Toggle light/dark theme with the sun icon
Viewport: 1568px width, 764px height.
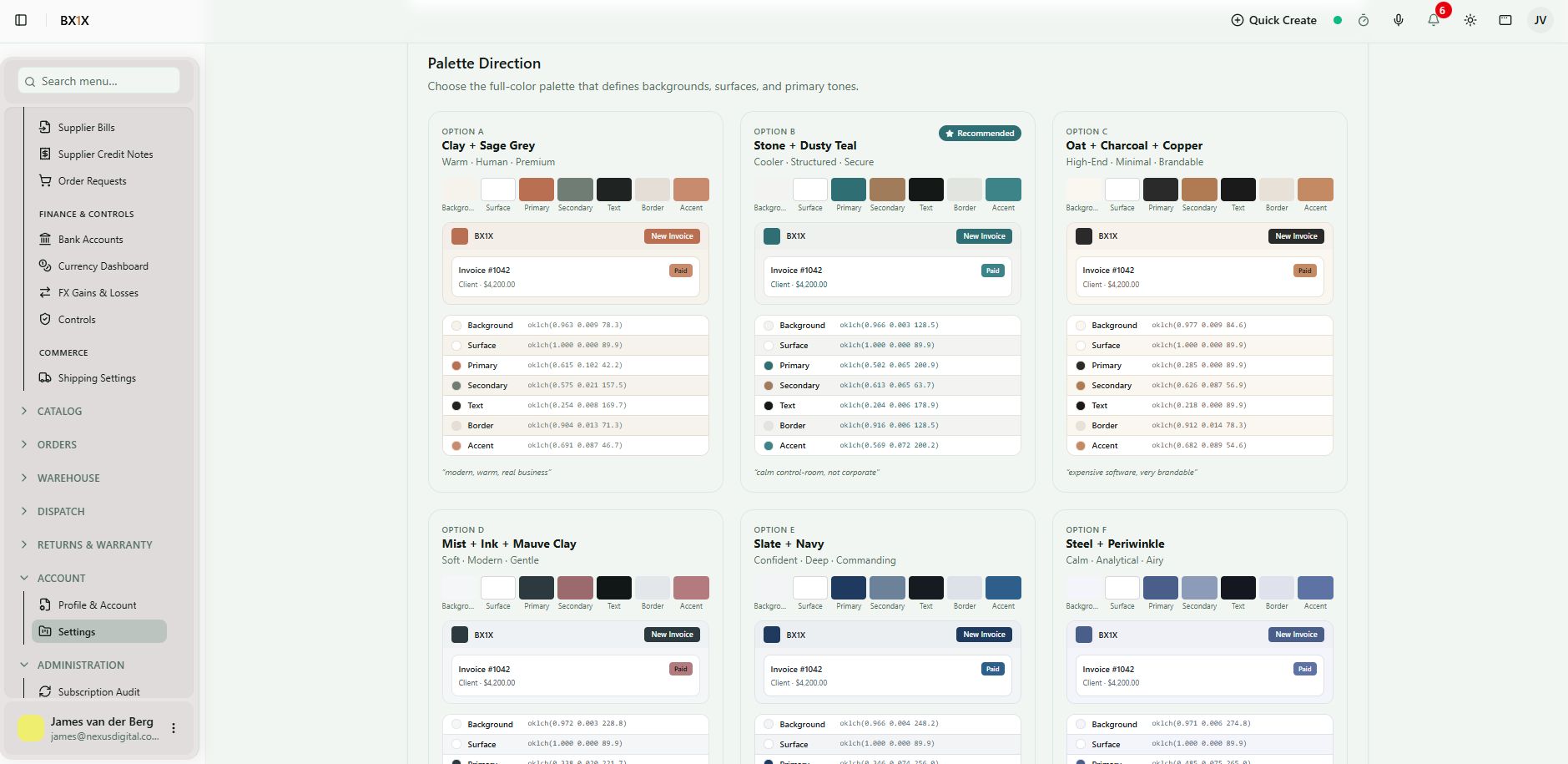pyautogui.click(x=1470, y=20)
